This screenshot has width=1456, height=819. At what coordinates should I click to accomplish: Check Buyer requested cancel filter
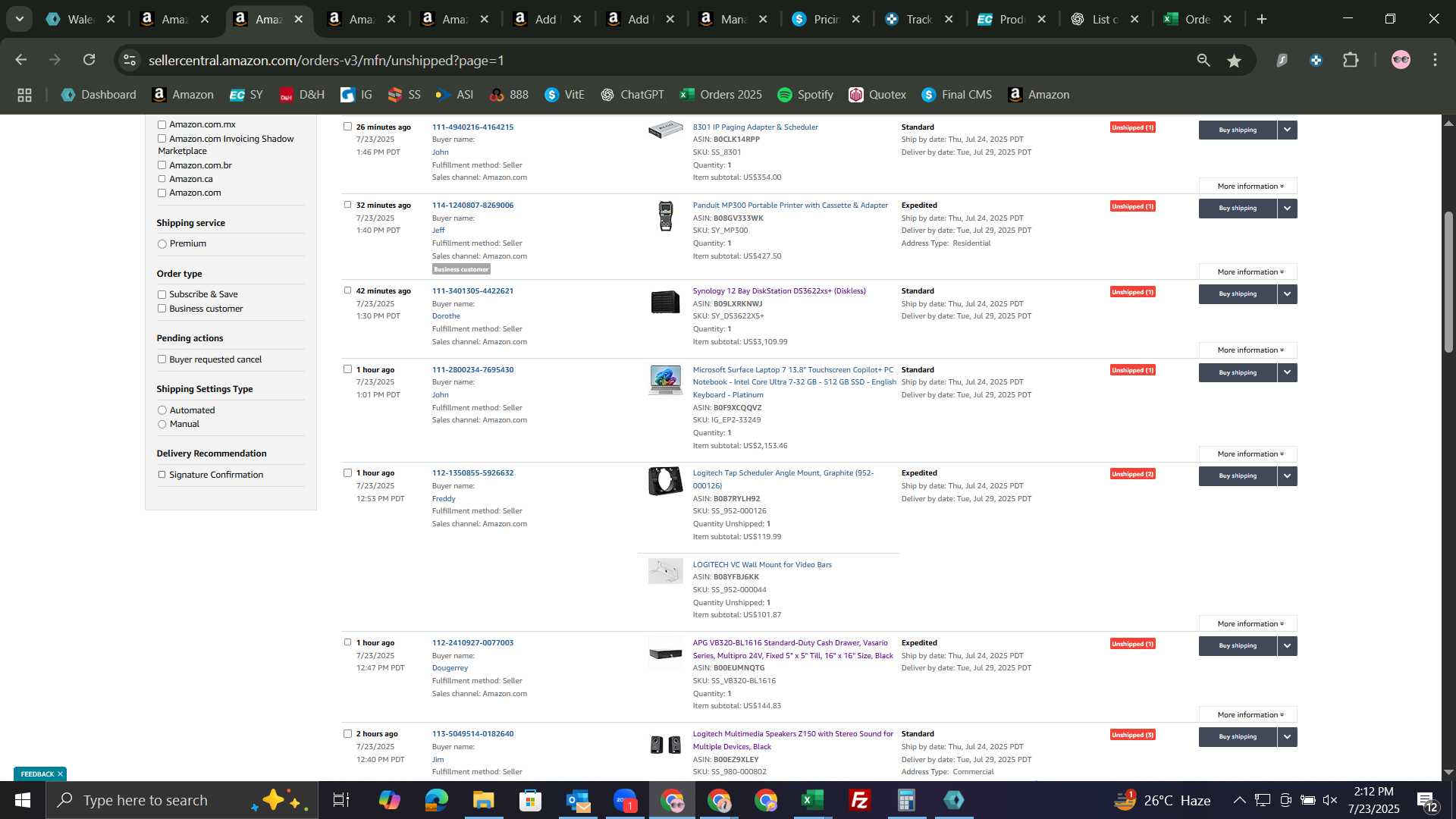[162, 359]
